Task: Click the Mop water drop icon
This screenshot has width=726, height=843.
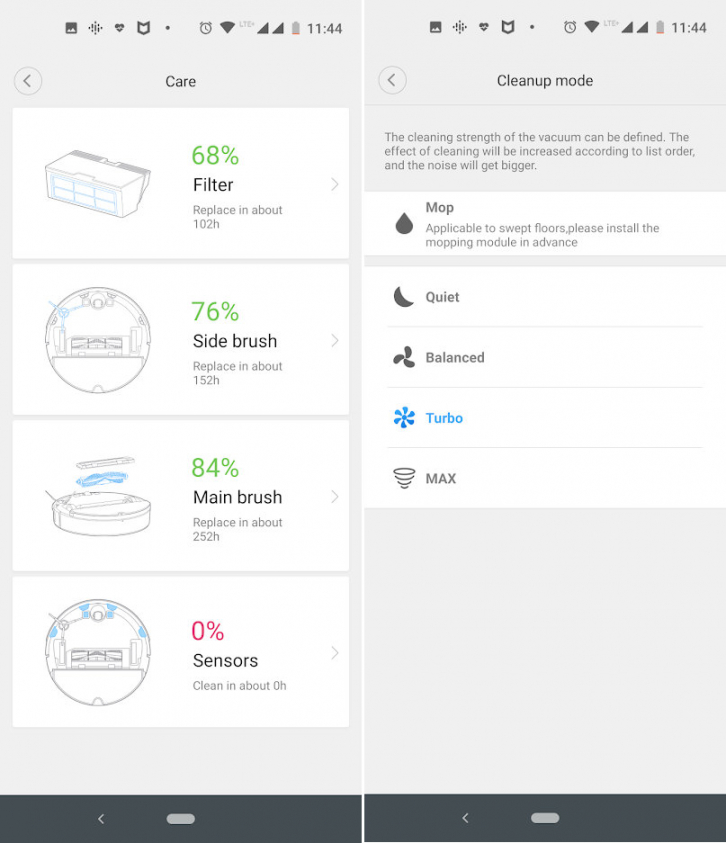Action: coord(404,223)
